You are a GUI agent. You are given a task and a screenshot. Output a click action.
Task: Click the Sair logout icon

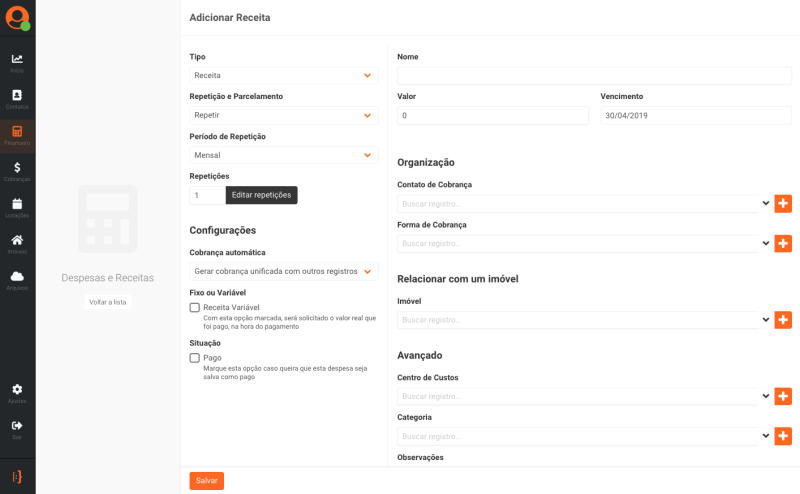(x=17, y=428)
